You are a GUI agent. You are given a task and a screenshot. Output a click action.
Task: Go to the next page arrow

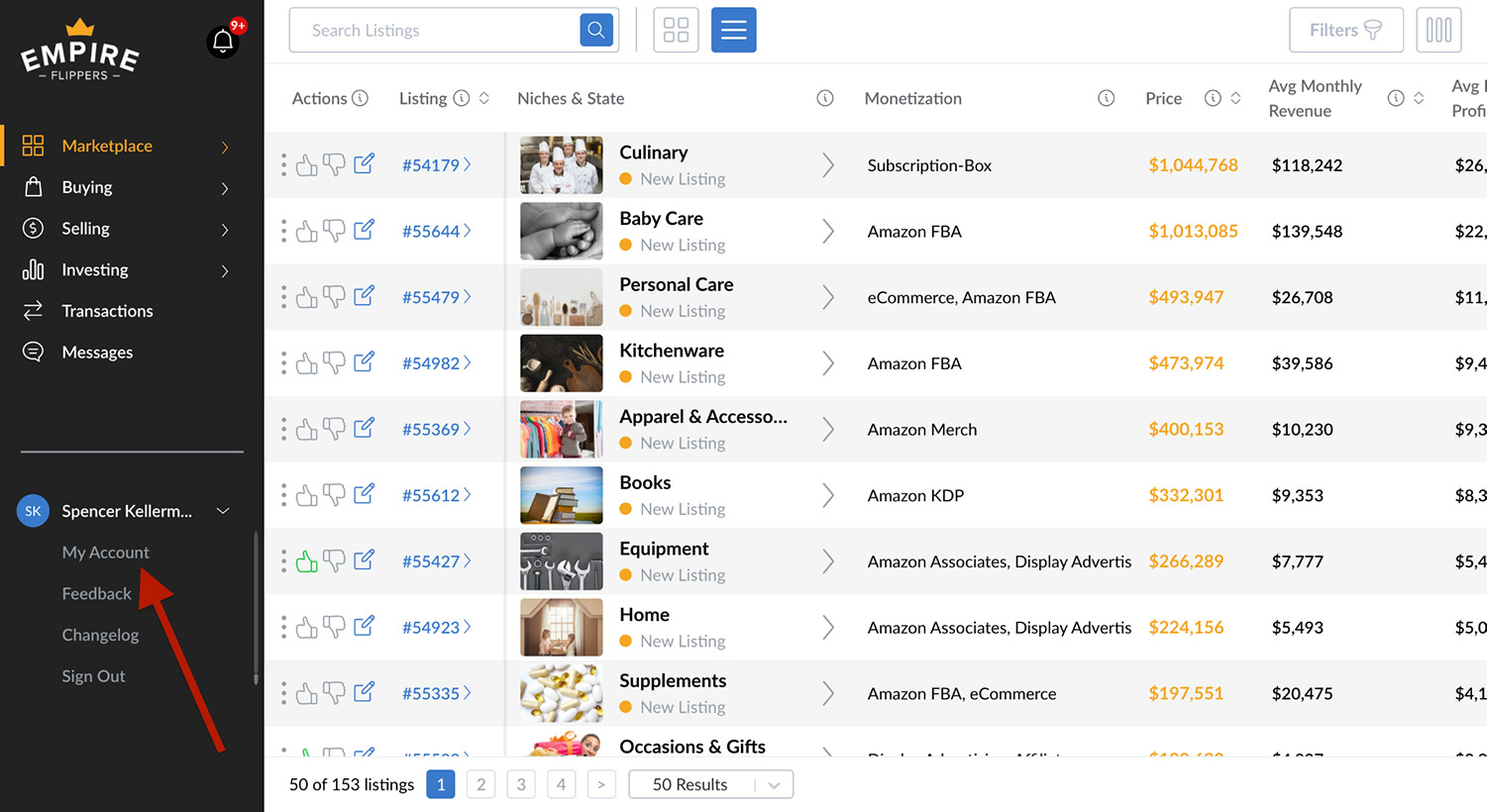pyautogui.click(x=601, y=784)
